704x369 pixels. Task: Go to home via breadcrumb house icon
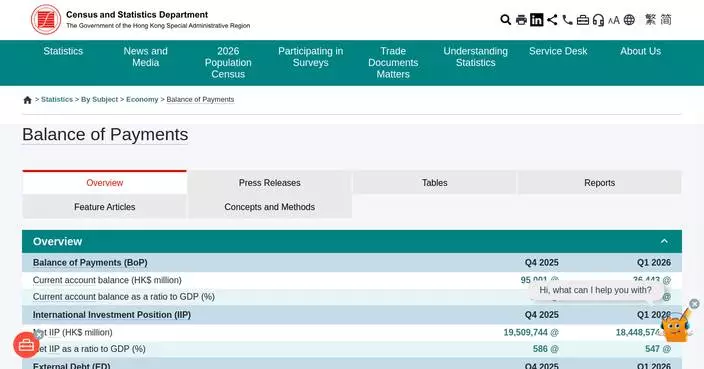(27, 100)
